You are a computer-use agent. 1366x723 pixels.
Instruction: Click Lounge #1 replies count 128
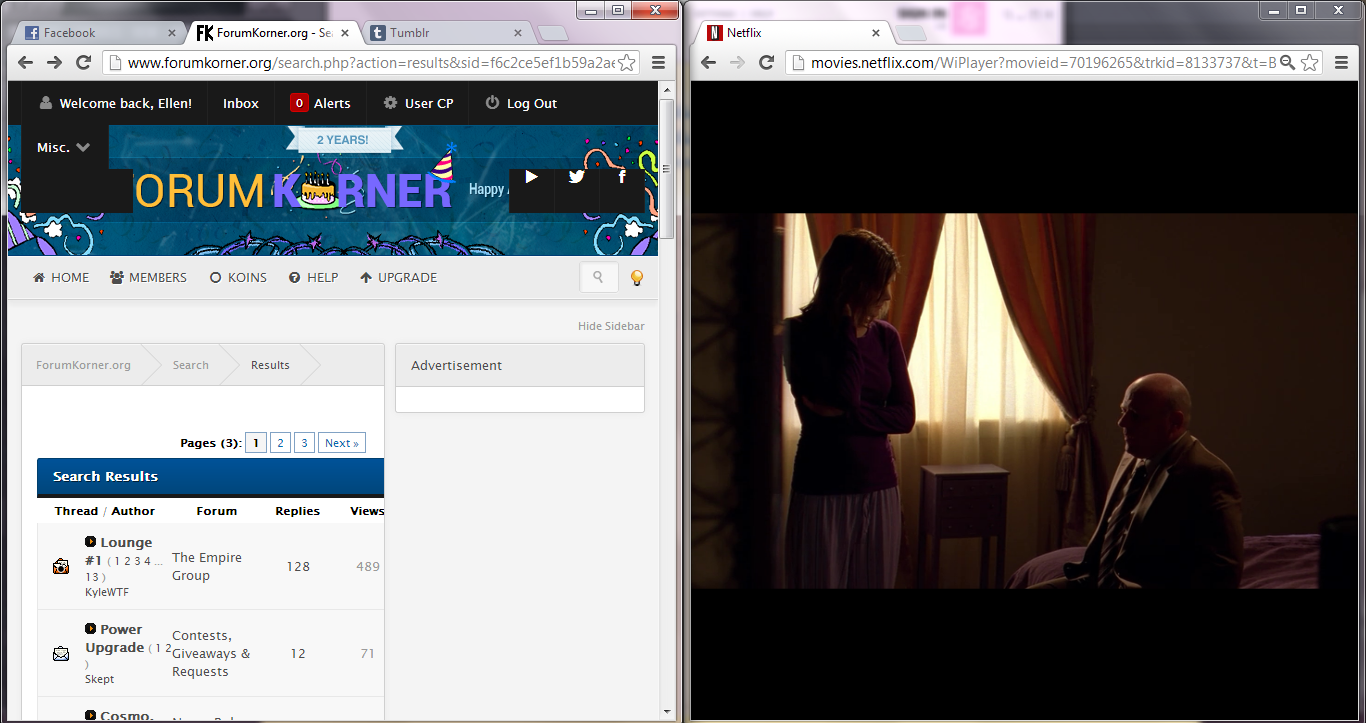[298, 566]
